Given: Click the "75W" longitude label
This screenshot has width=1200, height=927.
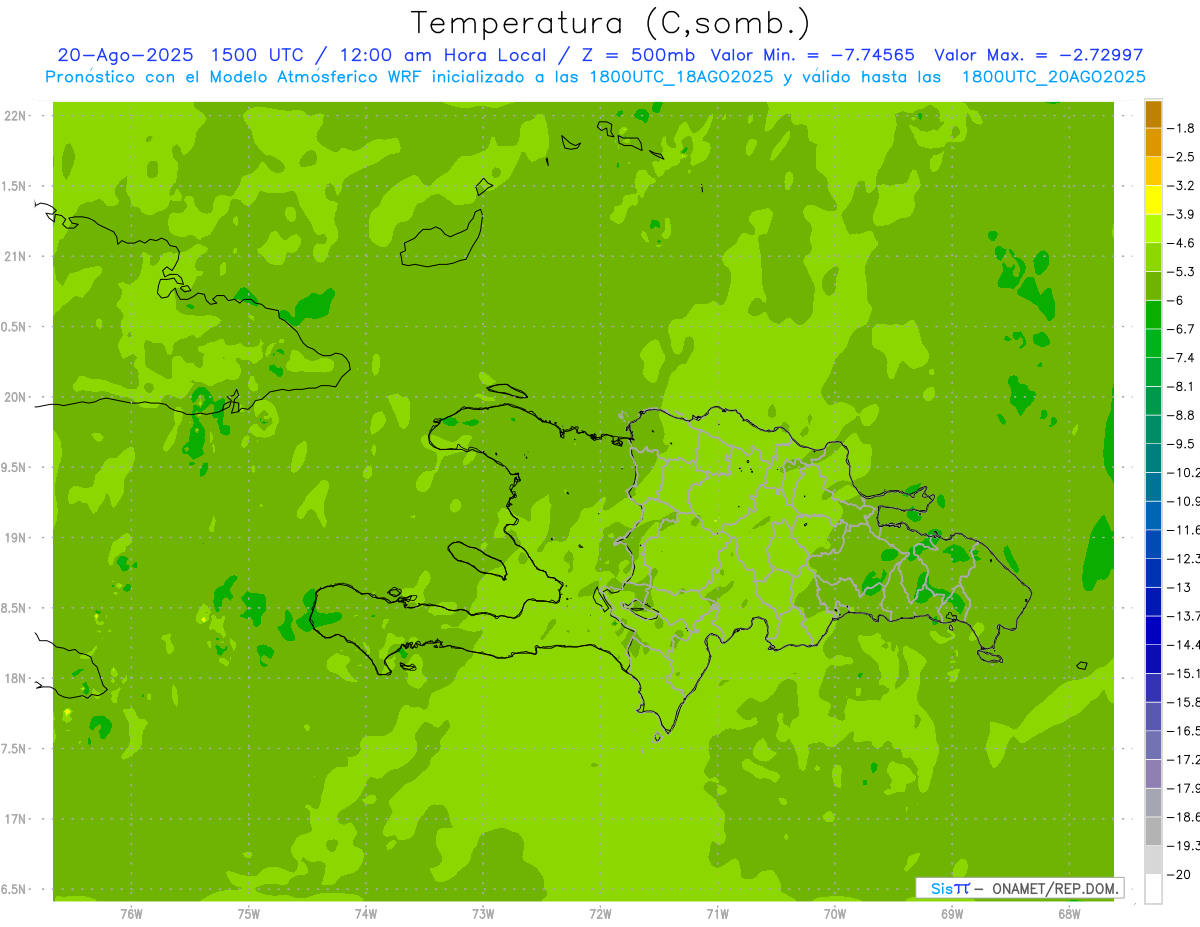Looking at the screenshot, I should click(249, 913).
